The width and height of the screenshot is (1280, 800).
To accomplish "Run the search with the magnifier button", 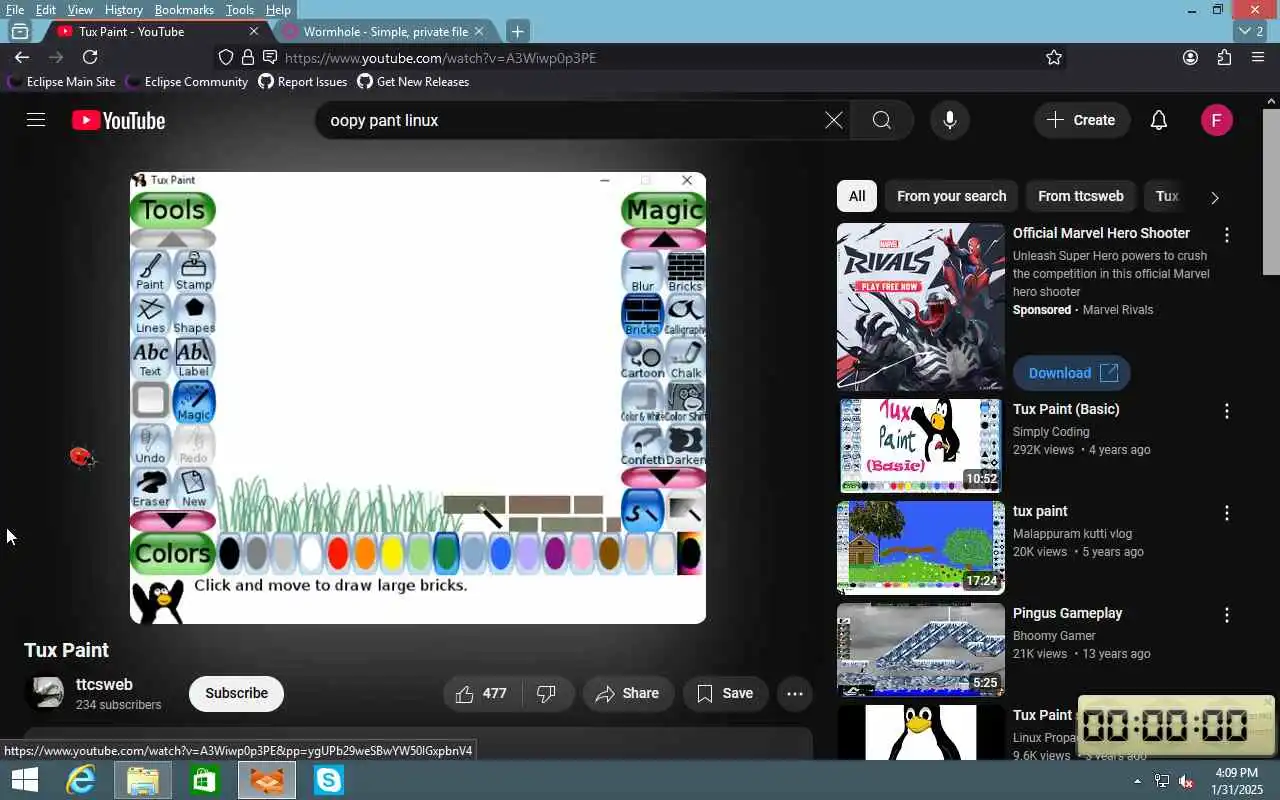I will [x=881, y=120].
